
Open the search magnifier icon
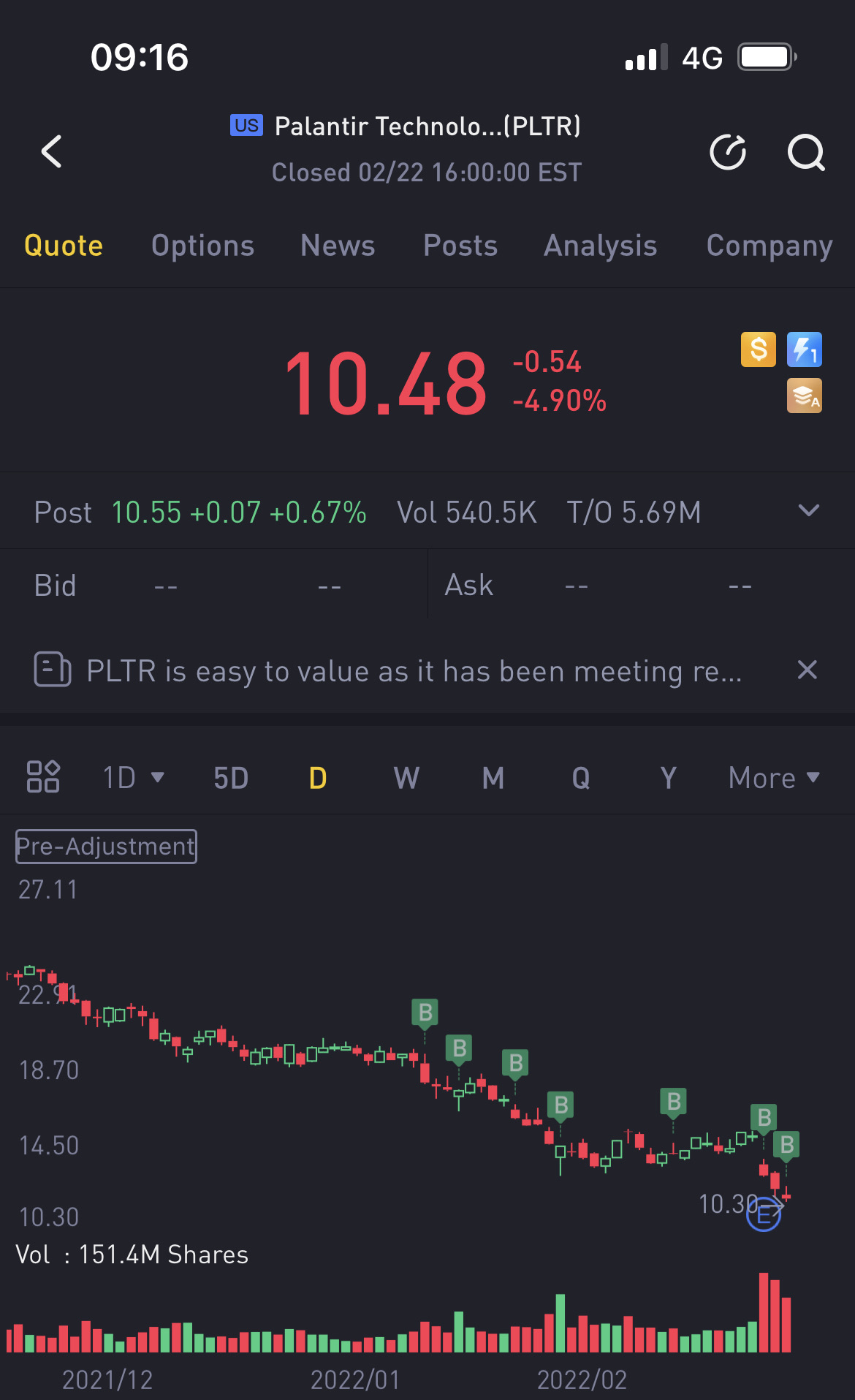[806, 152]
